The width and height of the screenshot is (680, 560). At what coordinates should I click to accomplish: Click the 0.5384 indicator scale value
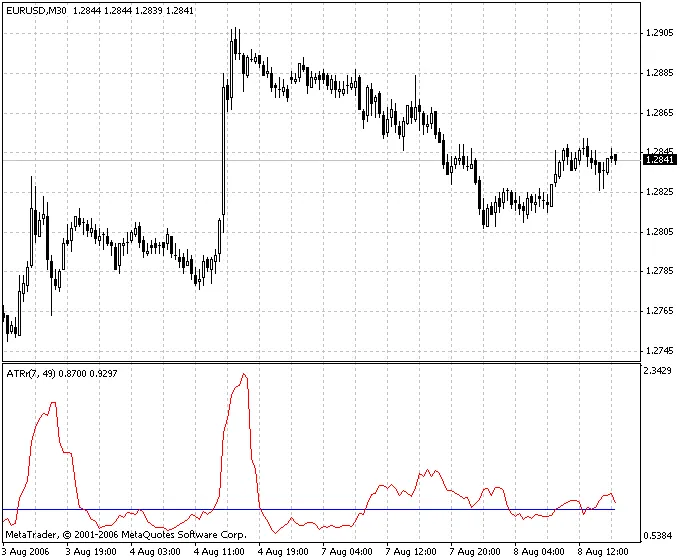(659, 534)
